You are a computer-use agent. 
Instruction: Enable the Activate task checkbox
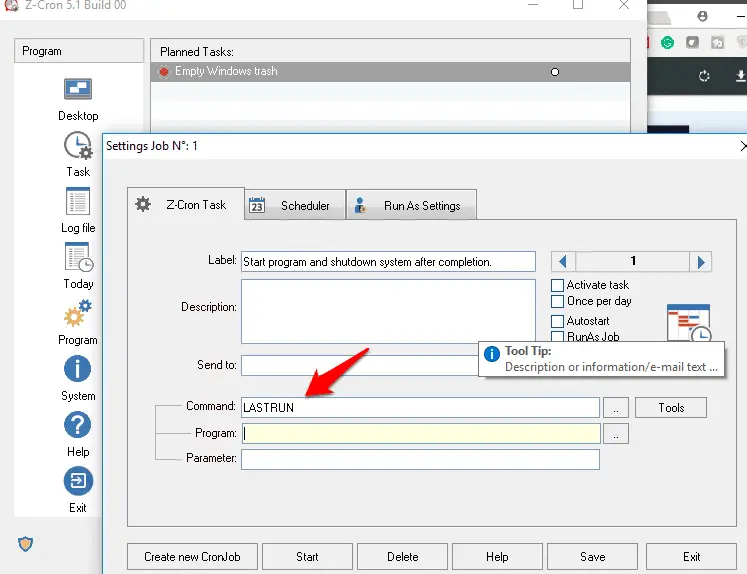tap(557, 285)
